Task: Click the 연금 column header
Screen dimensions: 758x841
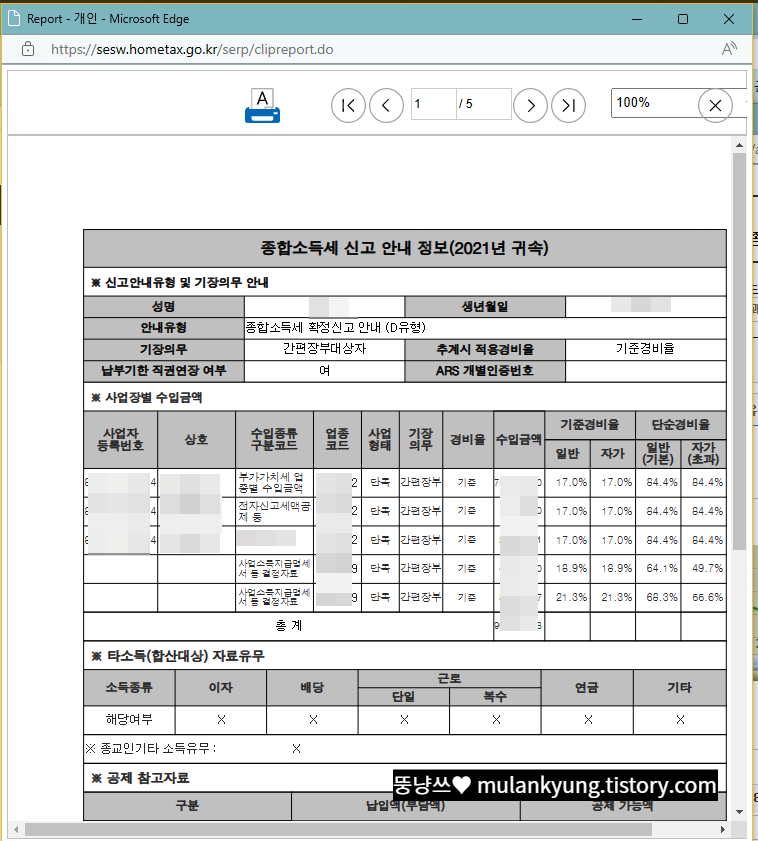Action: 587,688
